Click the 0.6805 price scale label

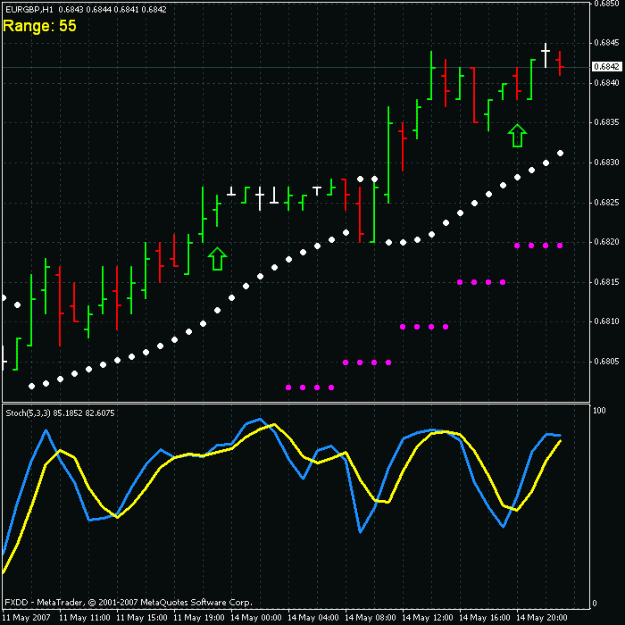(x=606, y=362)
